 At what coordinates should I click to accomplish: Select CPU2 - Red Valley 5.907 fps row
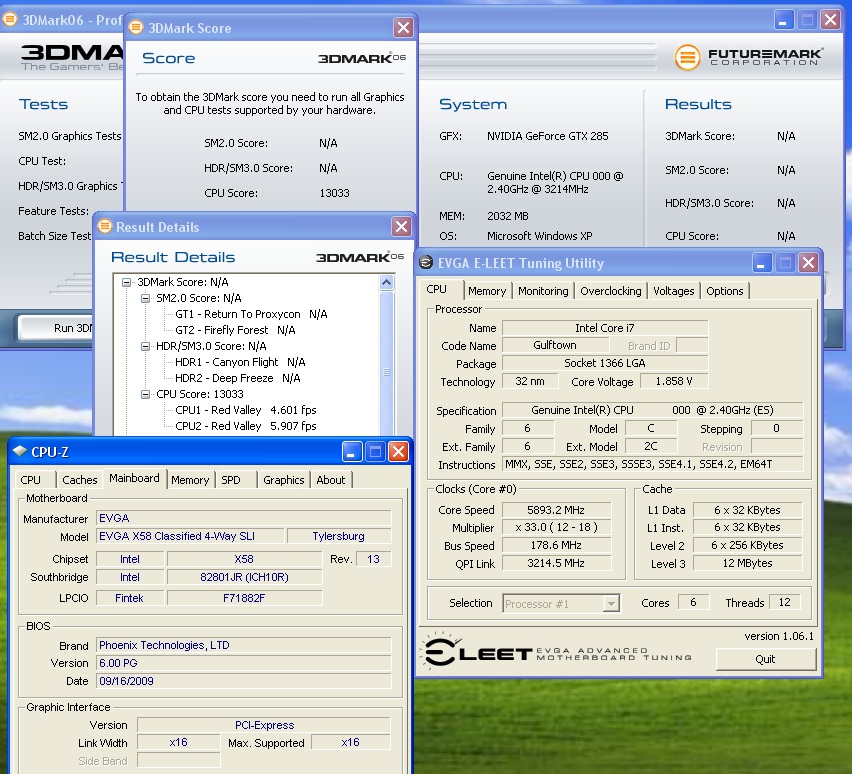click(x=246, y=426)
